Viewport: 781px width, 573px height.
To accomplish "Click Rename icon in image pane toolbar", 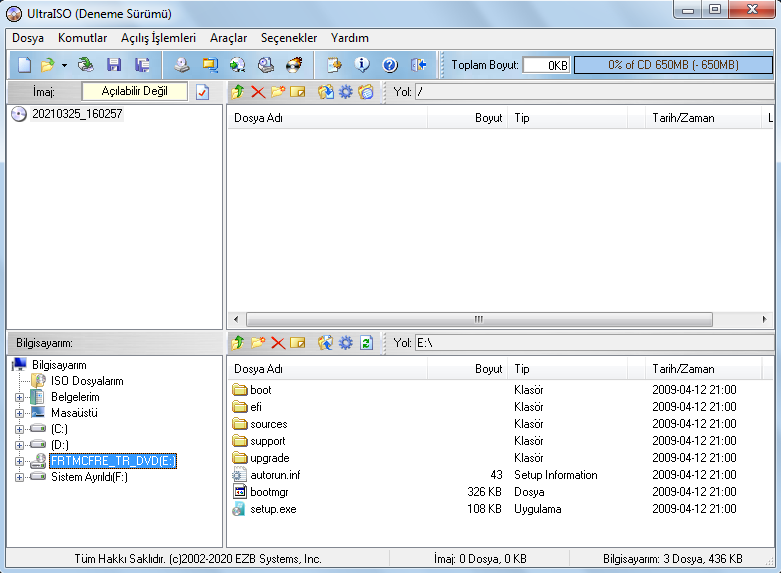I will 298,92.
